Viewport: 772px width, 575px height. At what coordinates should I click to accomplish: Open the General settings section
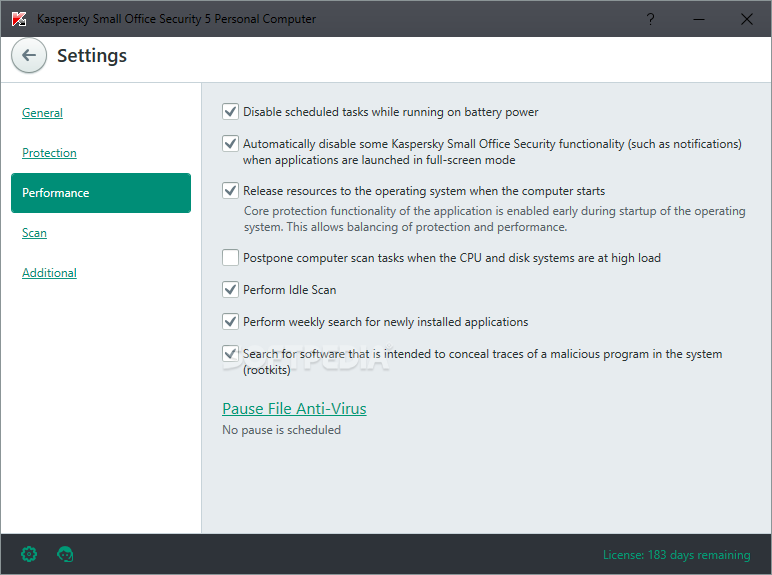42,113
